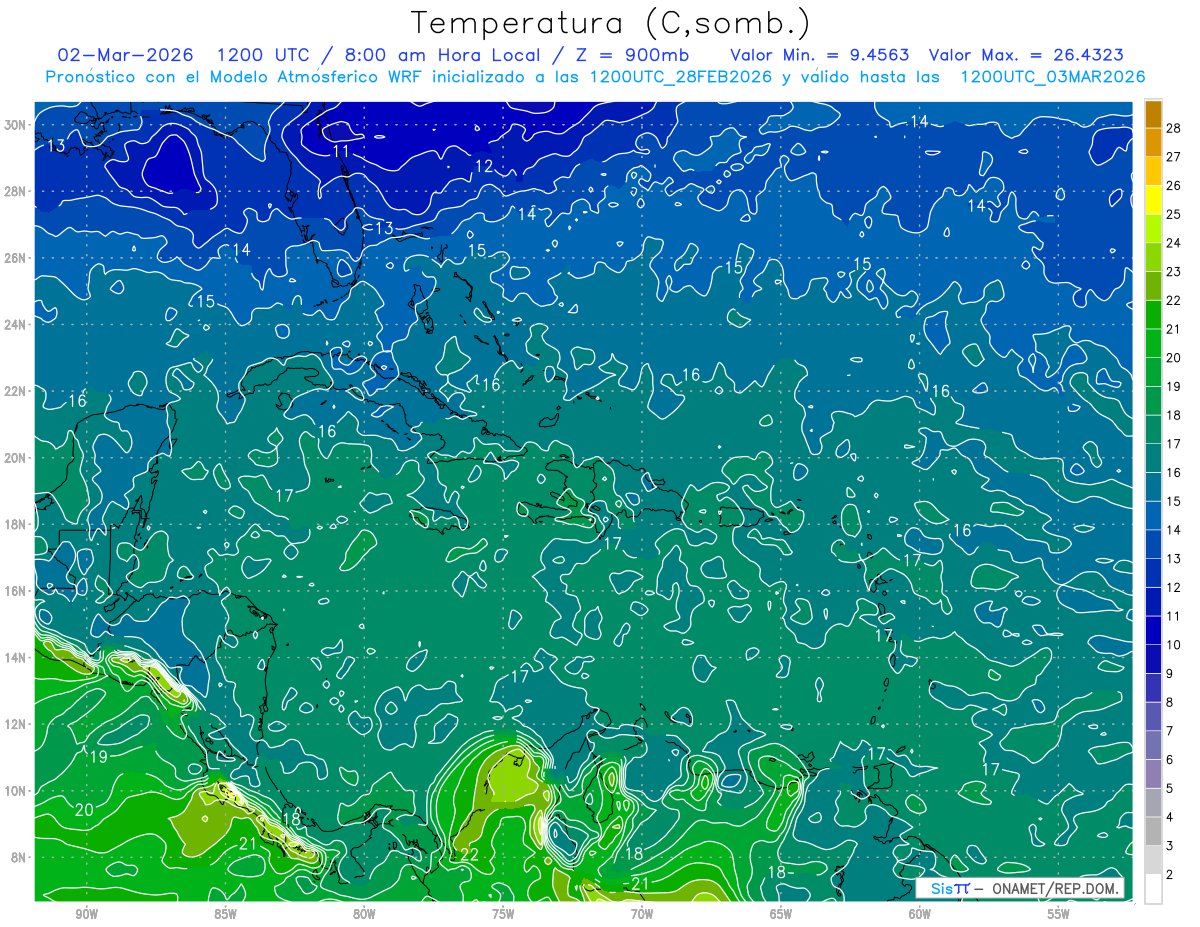Image resolution: width=1200 pixels, height=927 pixels.
Task: Click the '55W' longitude axis label
Action: click(x=1059, y=914)
